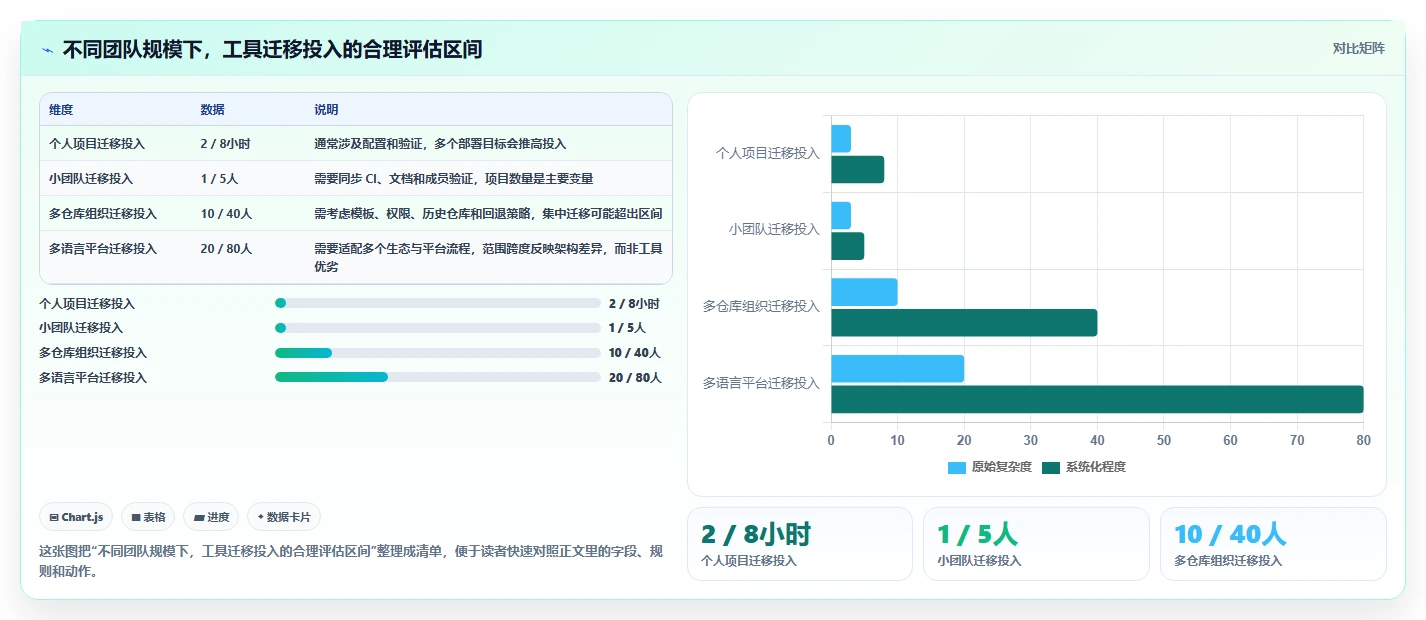Viewport: 1426px width, 620px height.
Task: Click the 数据 column header
Action: 212,109
